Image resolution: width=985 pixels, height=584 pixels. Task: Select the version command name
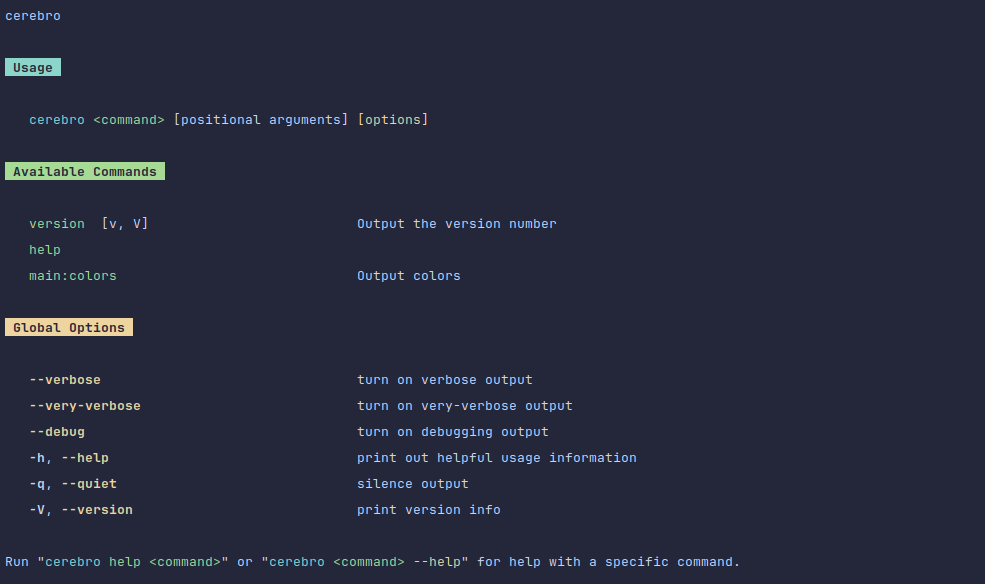[57, 224]
